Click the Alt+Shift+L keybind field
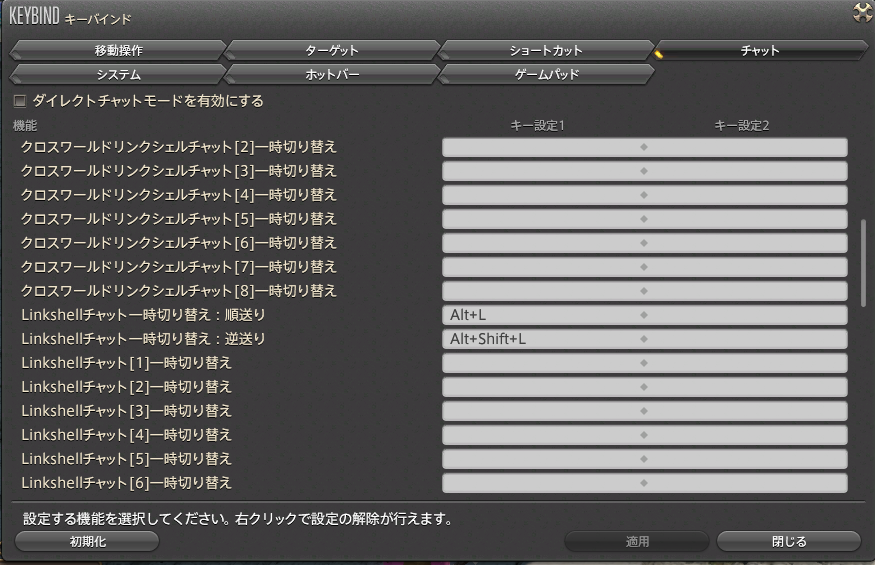 tap(543, 339)
